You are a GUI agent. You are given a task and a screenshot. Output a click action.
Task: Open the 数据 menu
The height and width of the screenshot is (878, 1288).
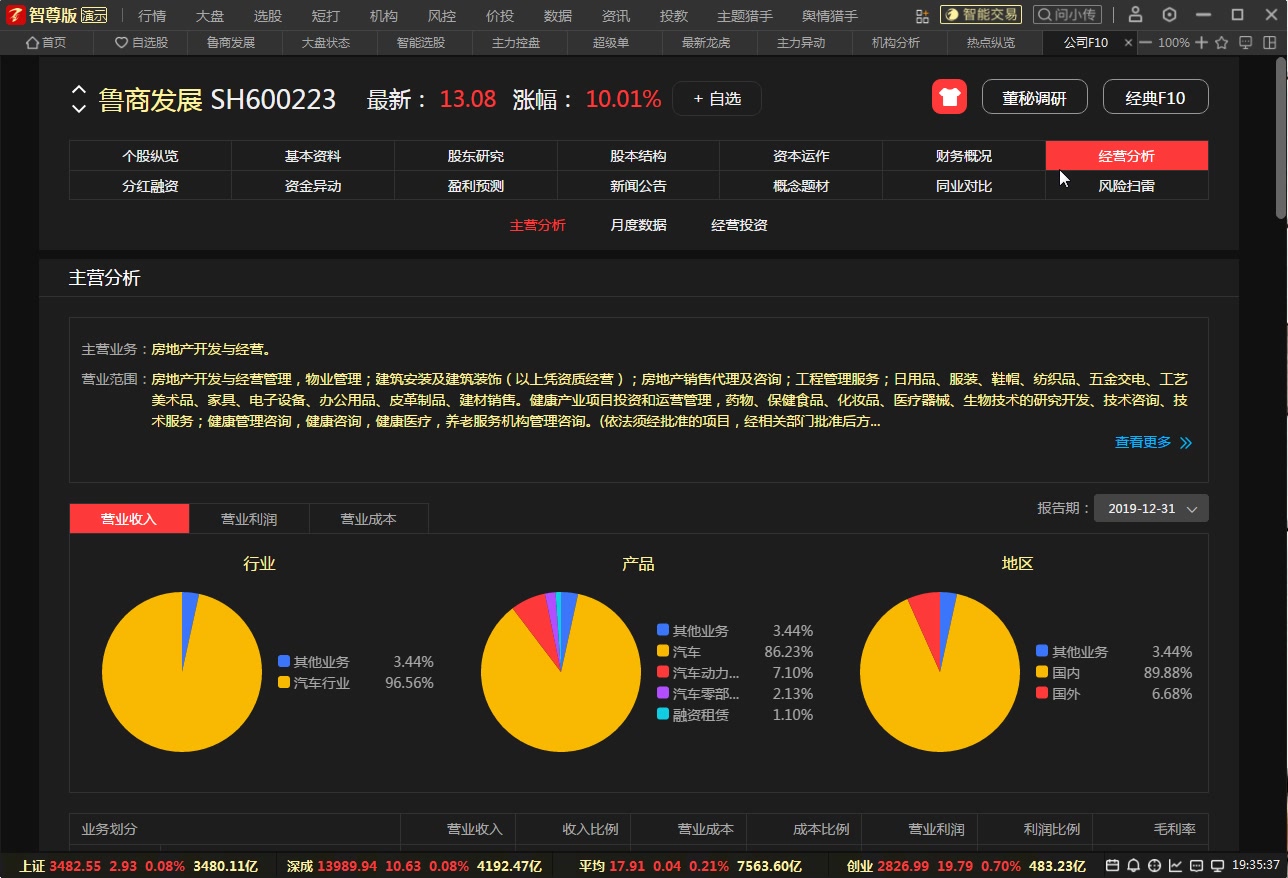tap(558, 16)
